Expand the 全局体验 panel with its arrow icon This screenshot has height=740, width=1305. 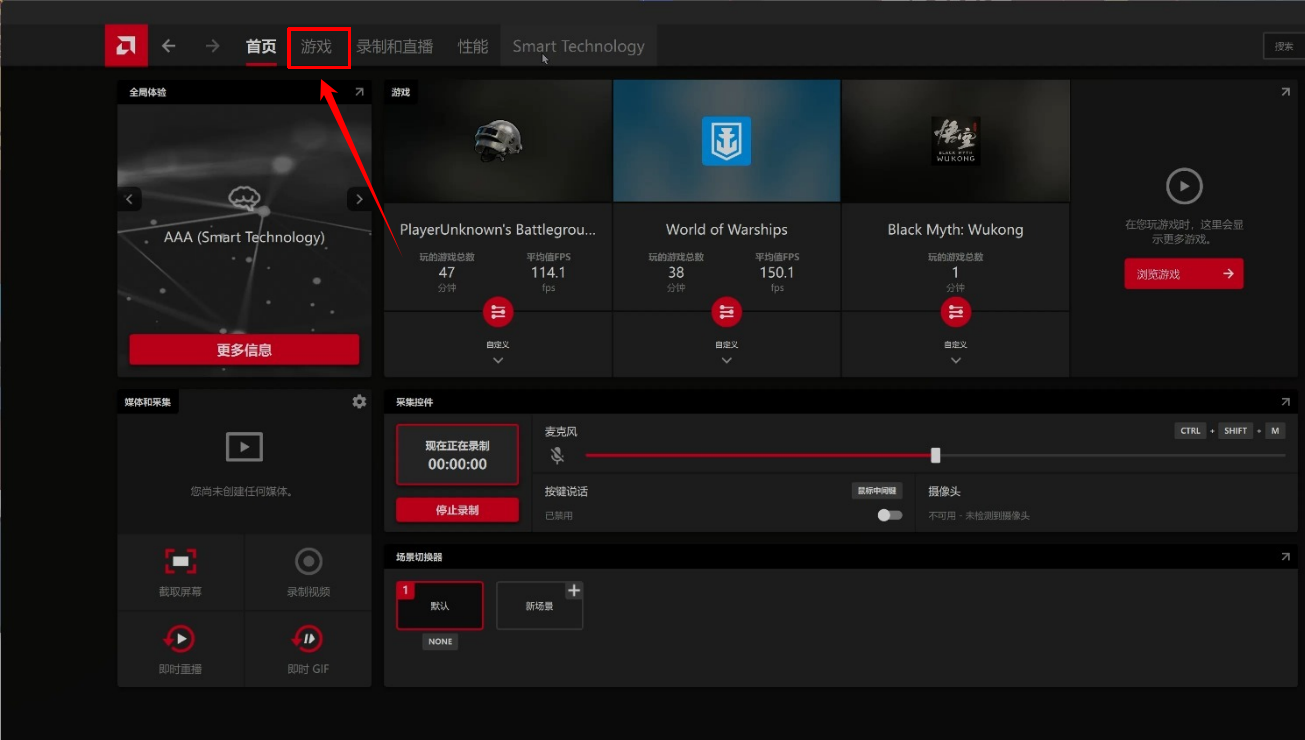coord(359,92)
